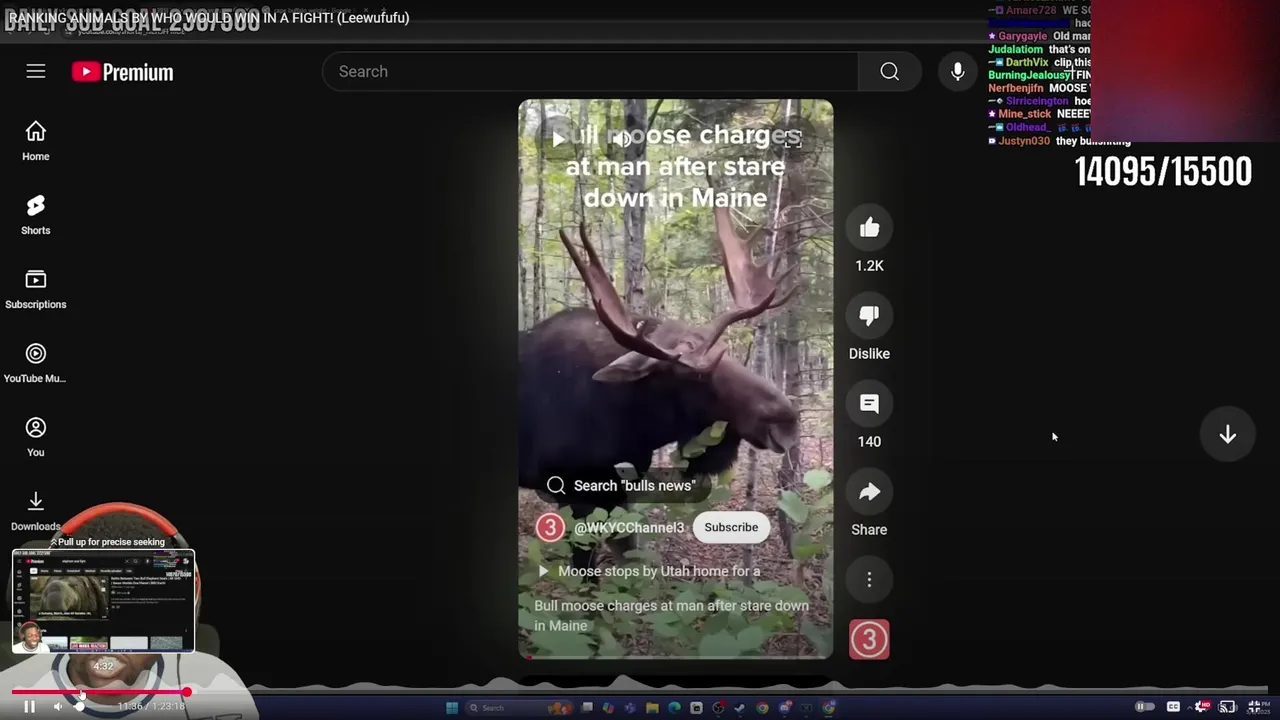The image size is (1280, 720).
Task: Click the sub goal counter 14095/15500
Action: point(1163,172)
